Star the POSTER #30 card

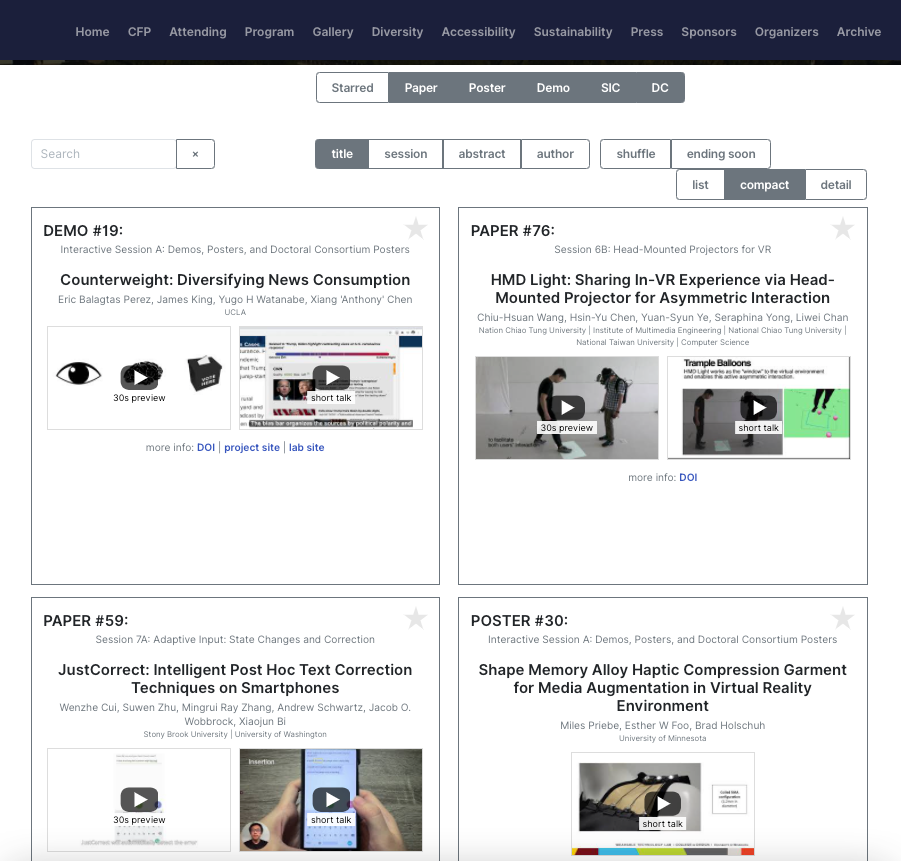pos(843,618)
